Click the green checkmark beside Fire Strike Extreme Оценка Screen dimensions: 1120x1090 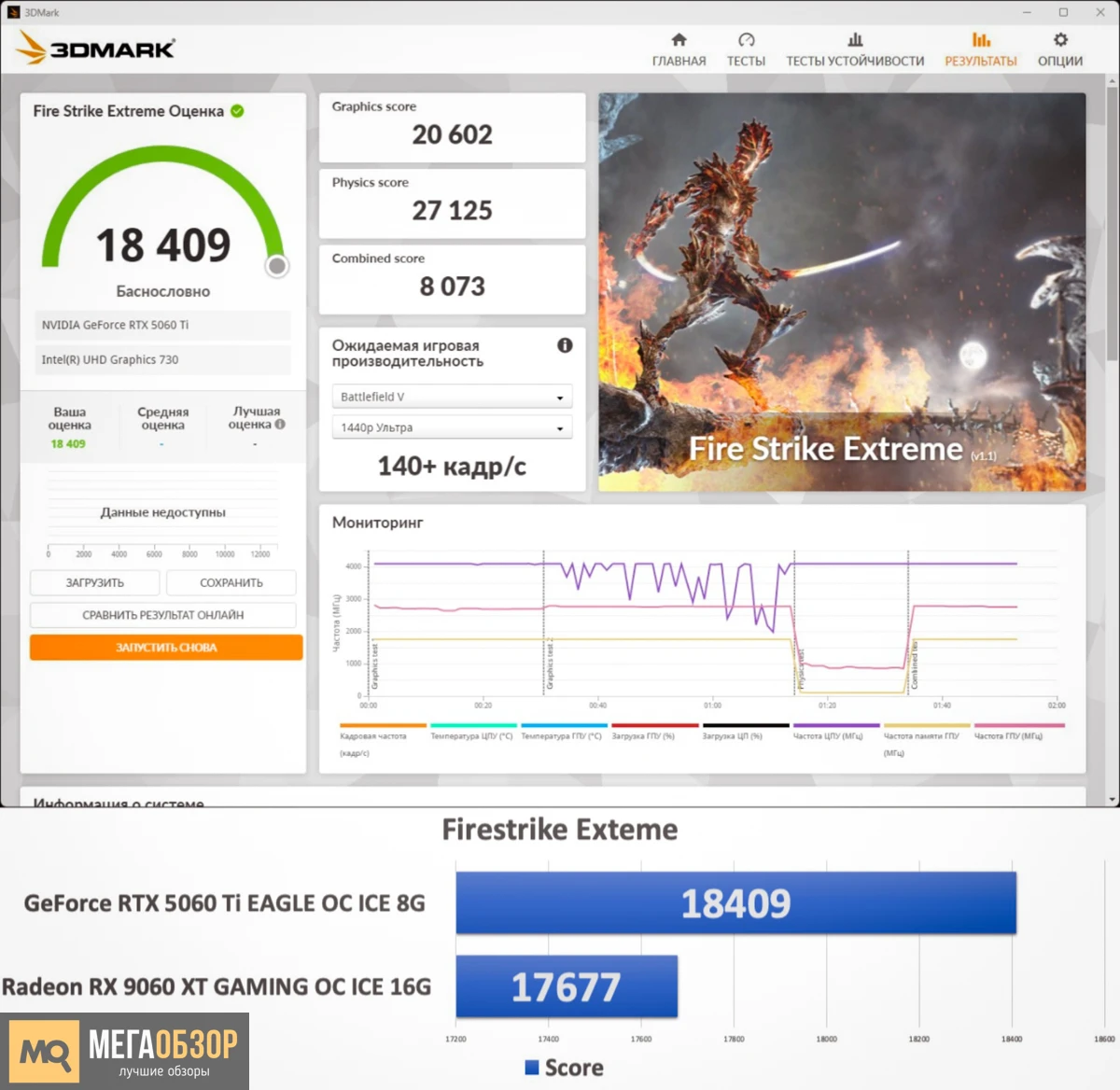point(238,110)
